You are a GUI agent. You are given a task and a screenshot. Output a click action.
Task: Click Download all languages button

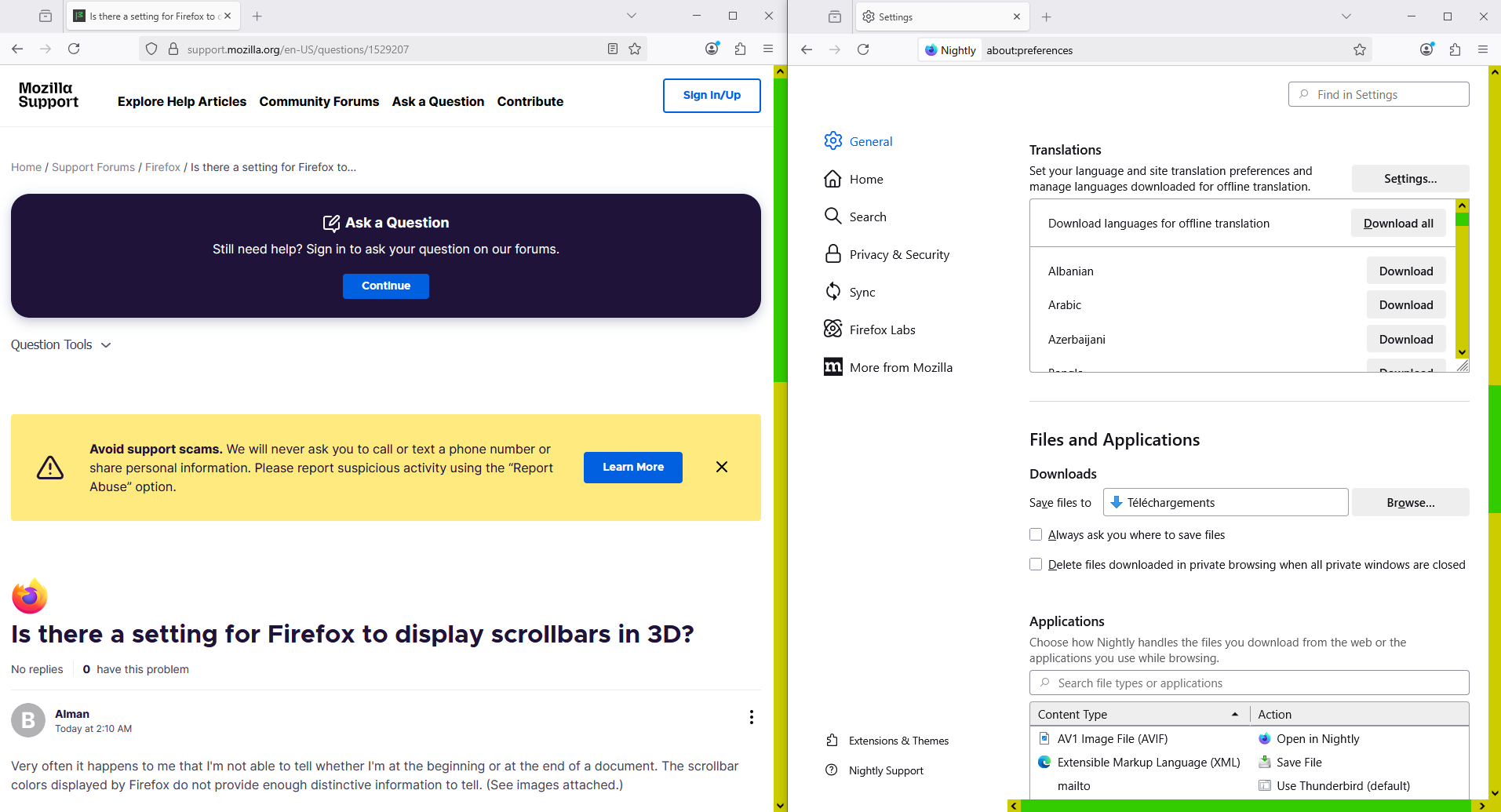1398,224
